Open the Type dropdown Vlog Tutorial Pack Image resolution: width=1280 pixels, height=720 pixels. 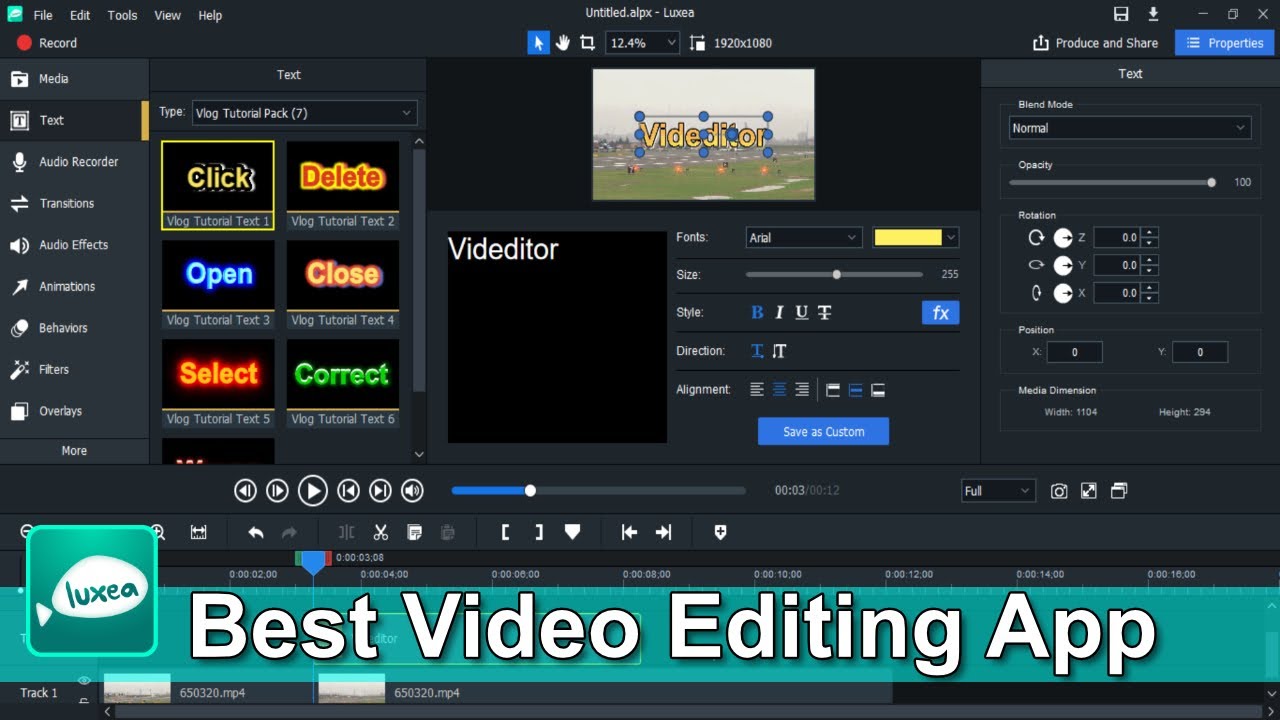303,113
